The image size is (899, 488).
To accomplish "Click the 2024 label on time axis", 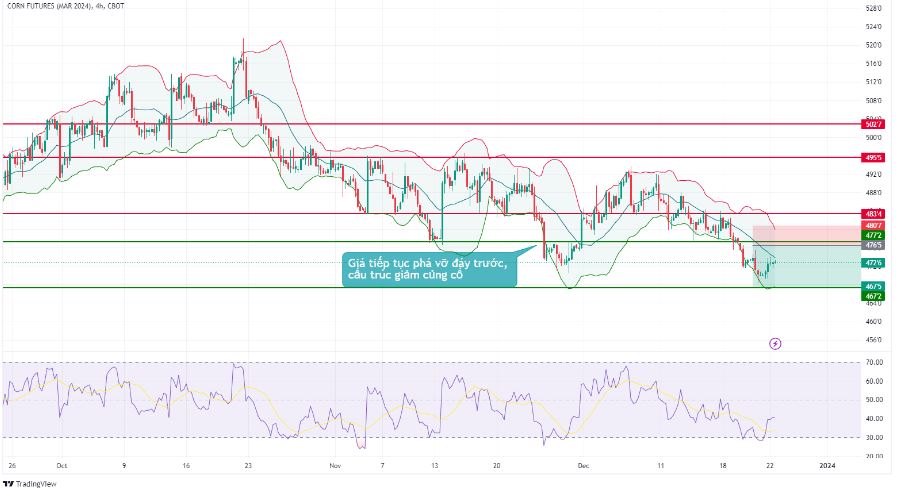I will (827, 466).
